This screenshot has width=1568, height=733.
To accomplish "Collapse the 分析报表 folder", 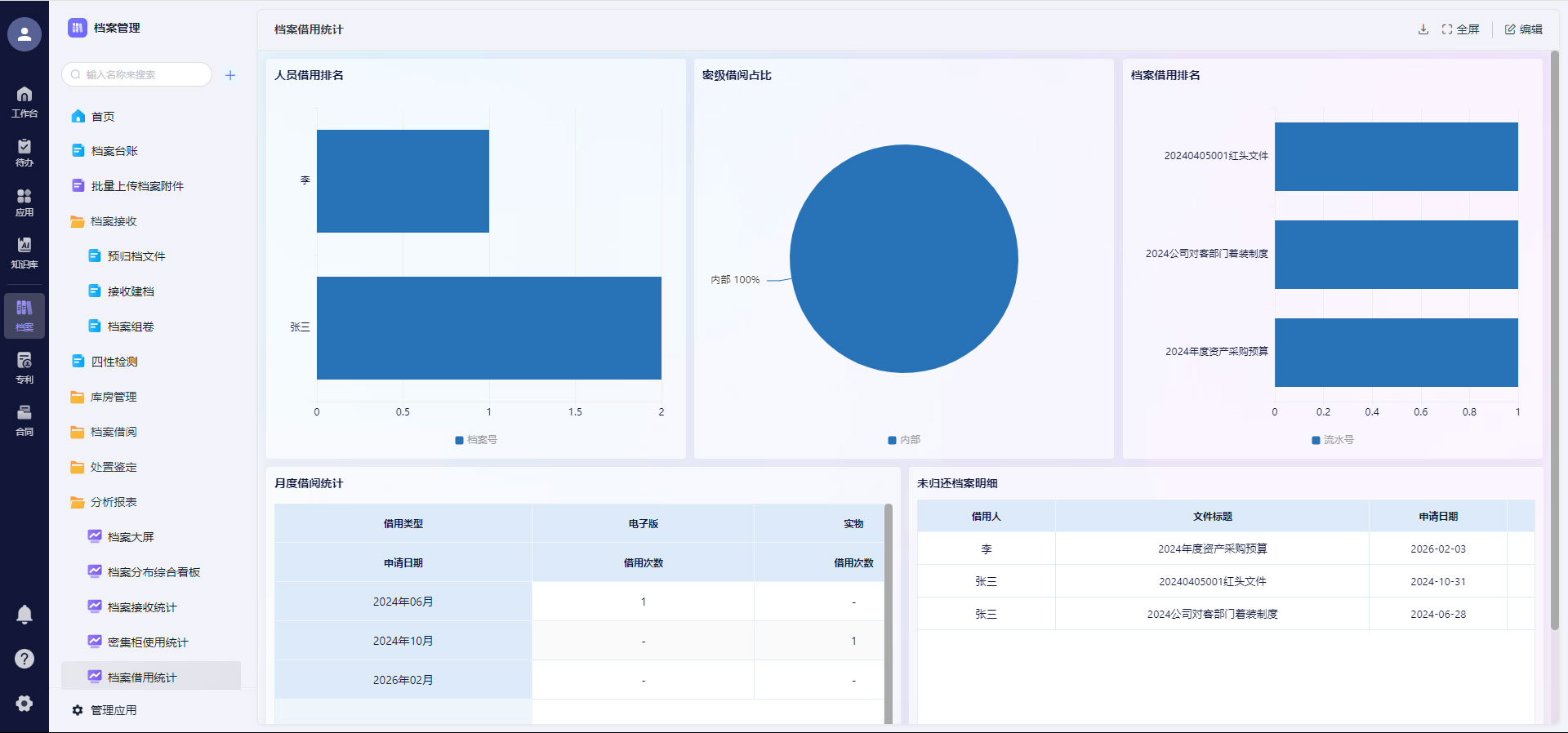I will tap(114, 502).
